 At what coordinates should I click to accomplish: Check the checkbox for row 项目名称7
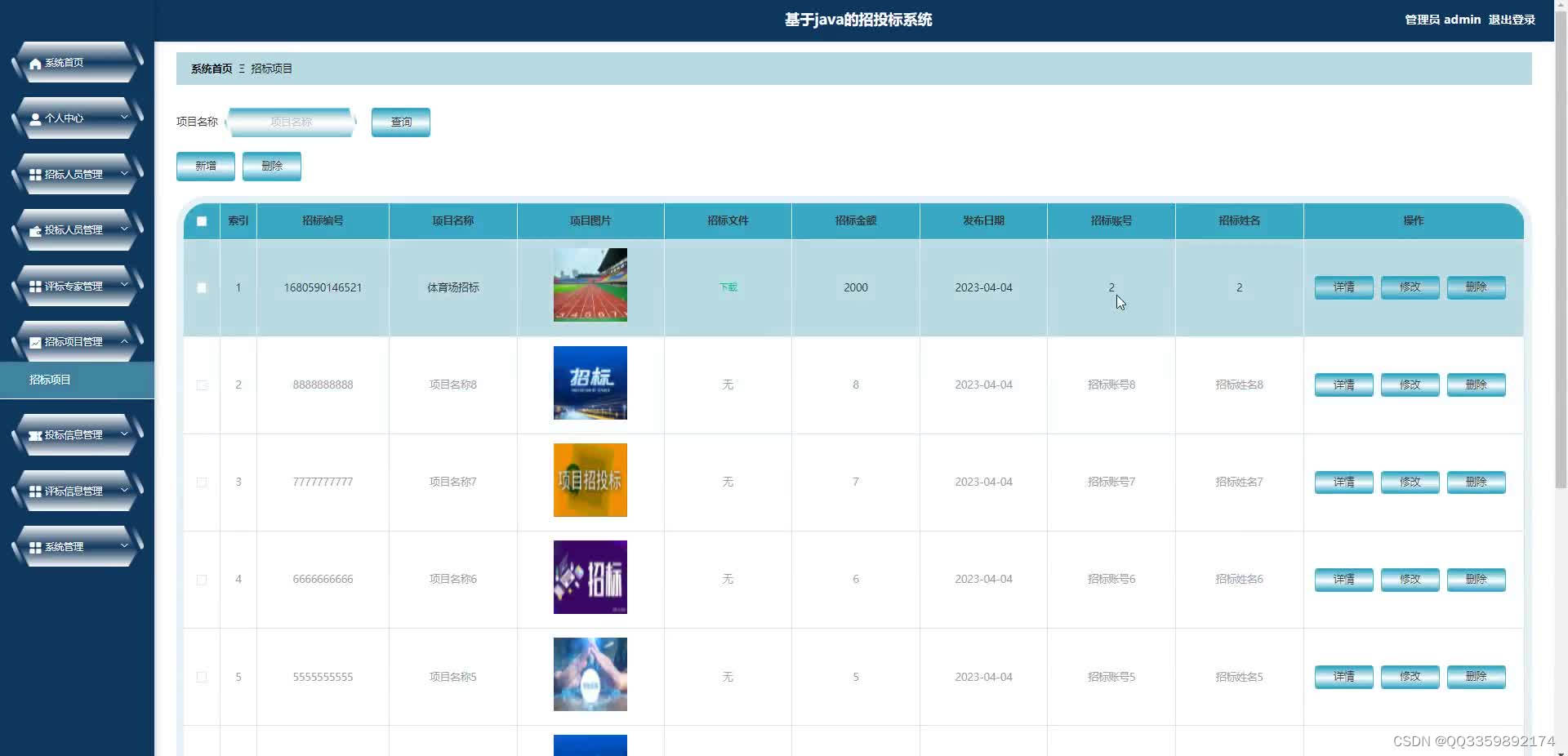pyautogui.click(x=202, y=483)
